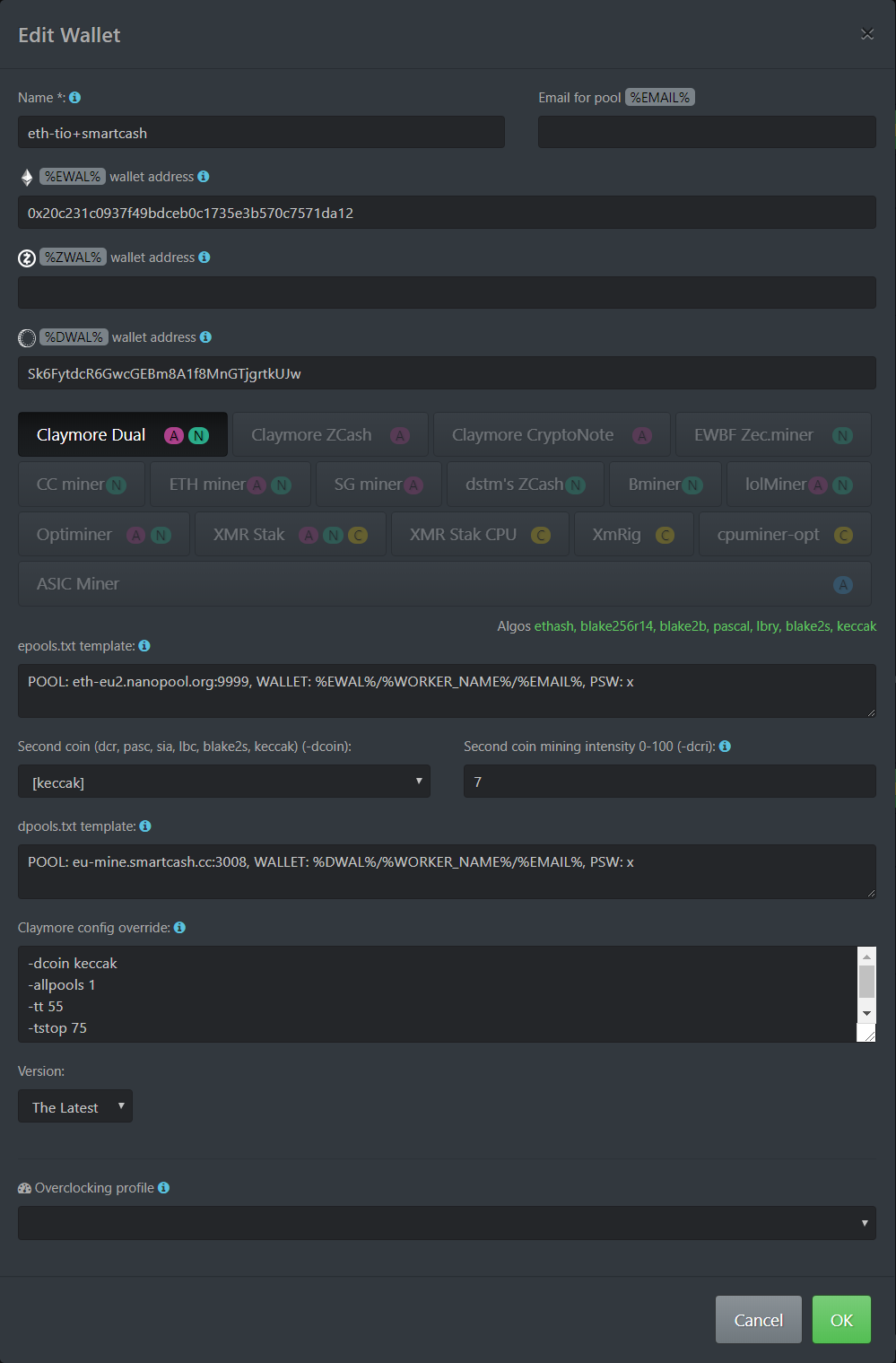
Task: Choose the ASIC Miner tab
Action: pyautogui.click(x=446, y=584)
